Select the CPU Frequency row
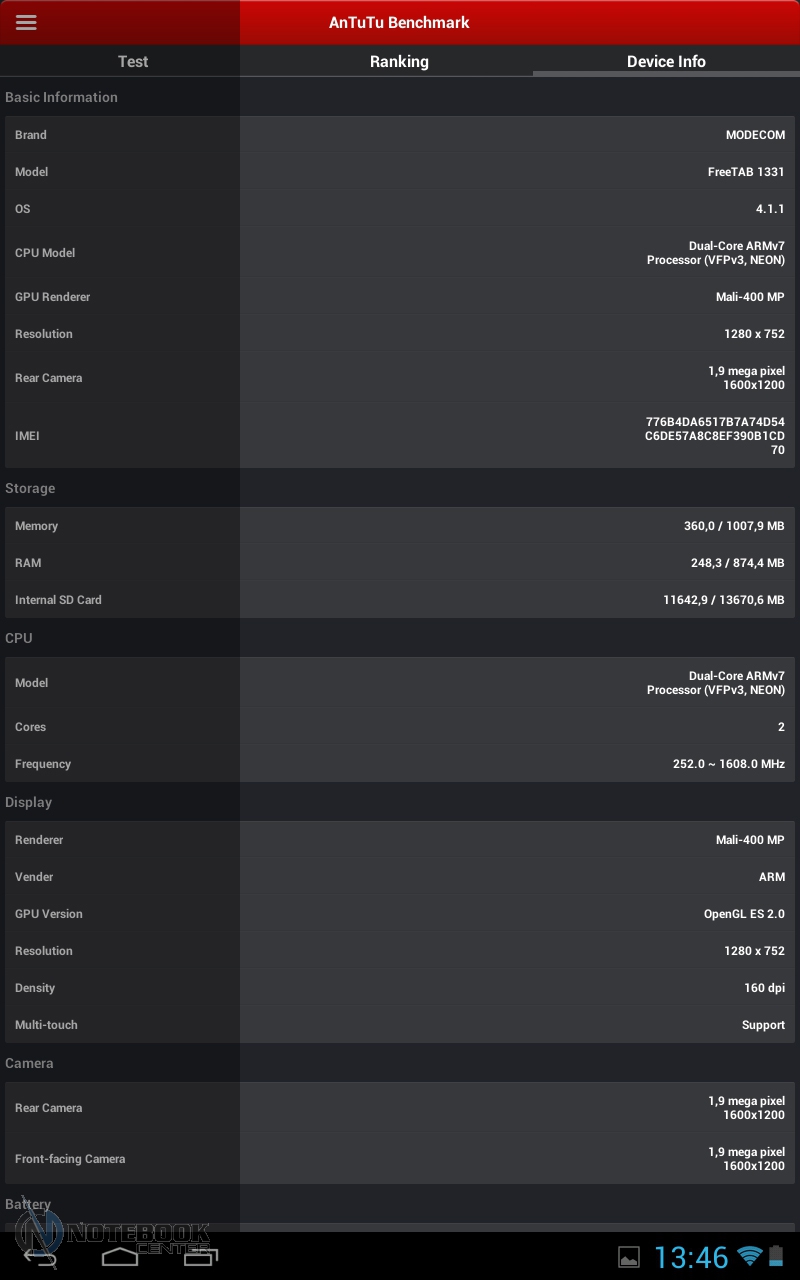The width and height of the screenshot is (800, 1280). pyautogui.click(x=400, y=764)
